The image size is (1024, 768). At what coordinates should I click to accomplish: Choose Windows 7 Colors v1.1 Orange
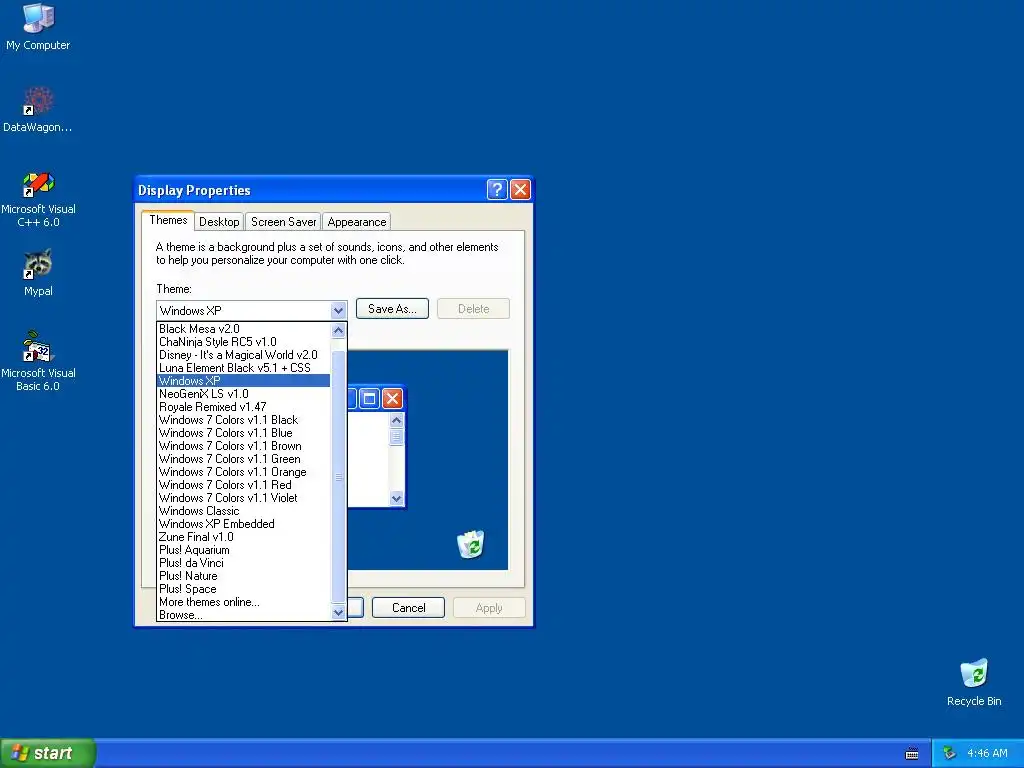click(x=244, y=472)
